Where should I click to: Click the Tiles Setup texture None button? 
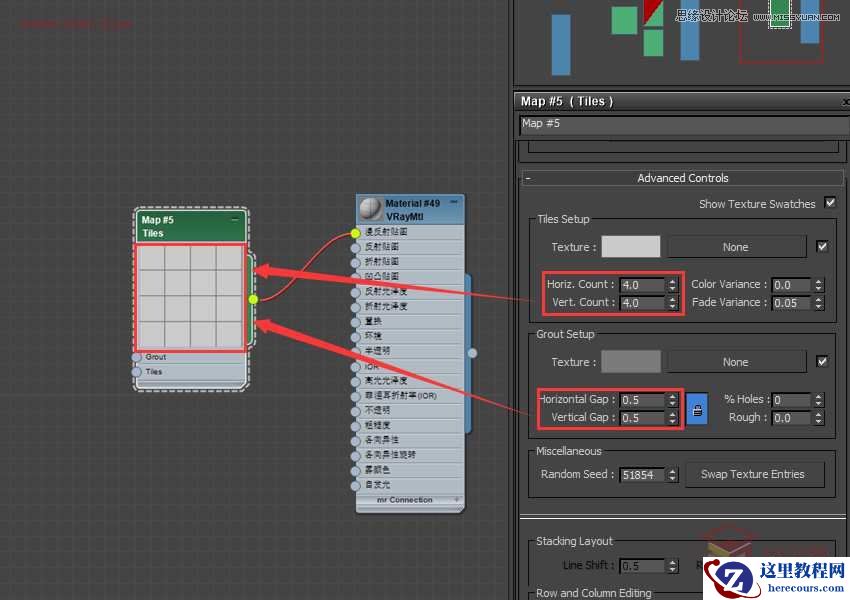click(x=736, y=247)
